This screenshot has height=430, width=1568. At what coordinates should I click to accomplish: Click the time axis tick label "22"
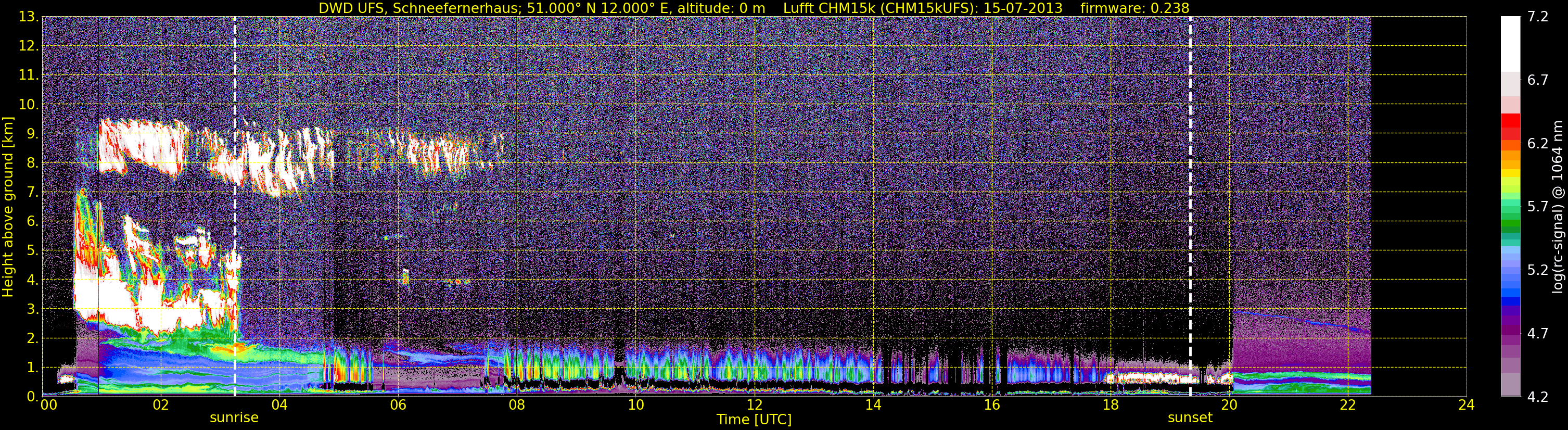(1348, 406)
